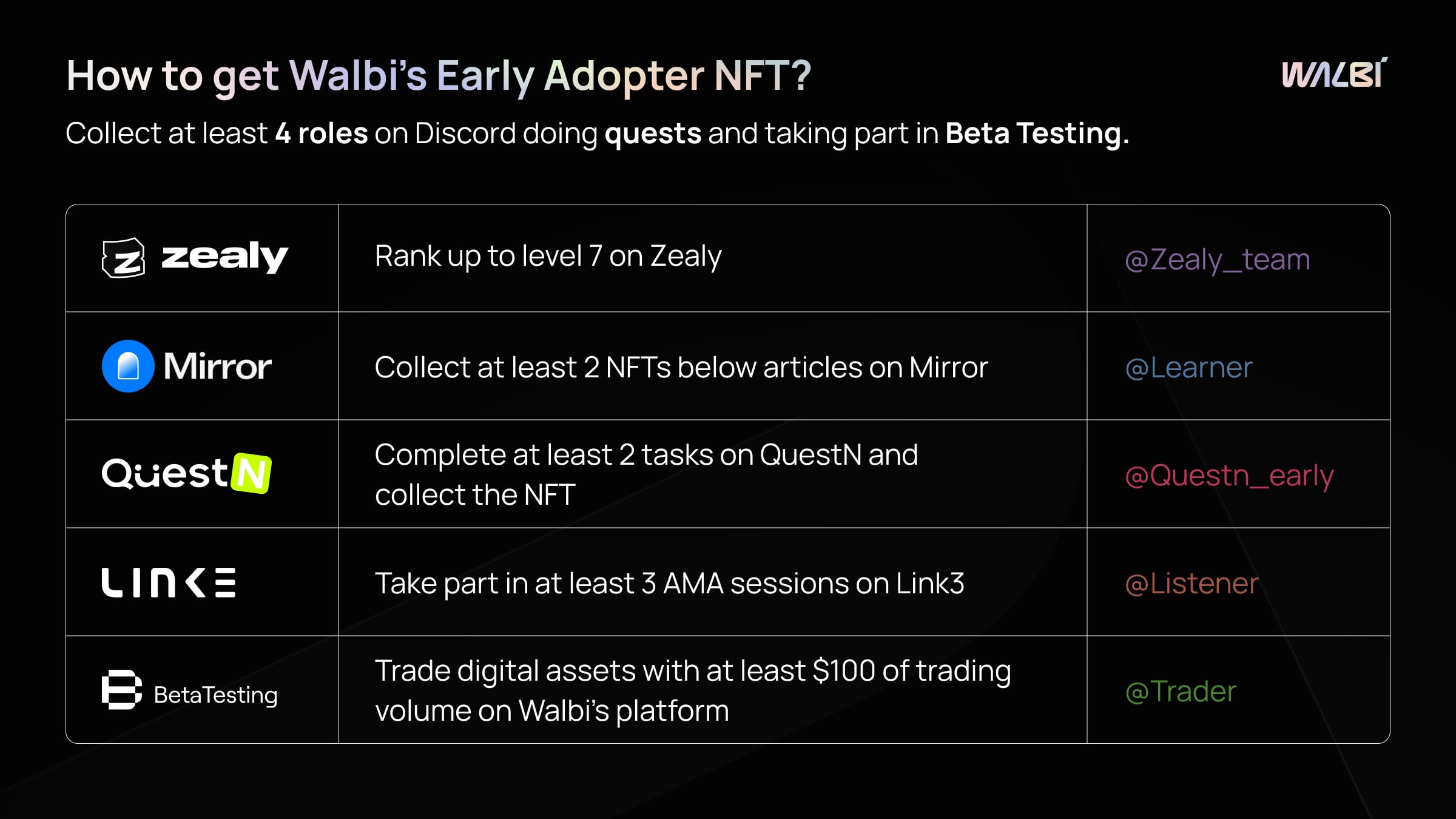Click the BetaTesting label text
The height and width of the screenshot is (819, 1456).
pos(215,695)
